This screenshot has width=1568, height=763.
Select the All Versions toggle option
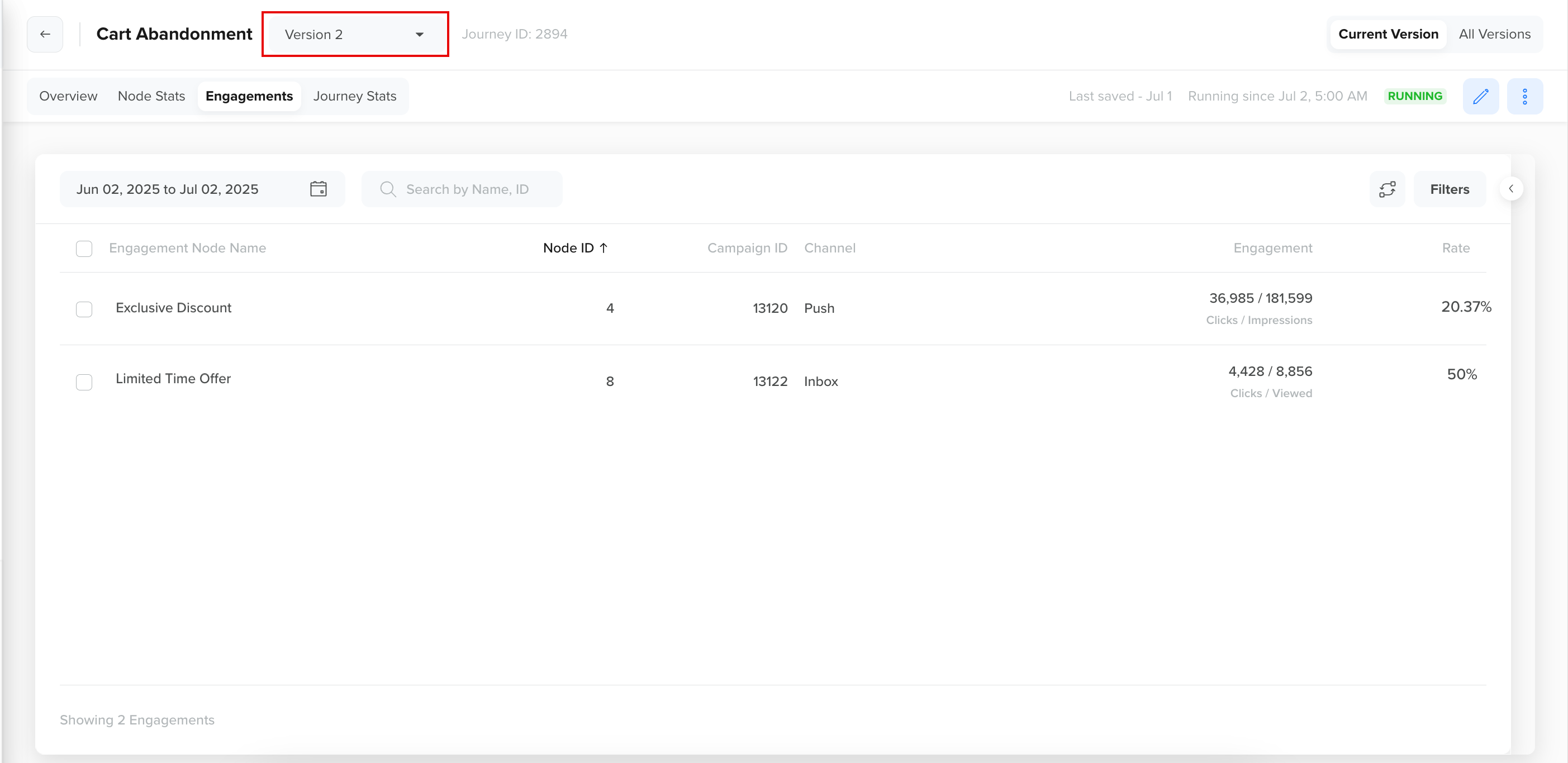(1494, 34)
